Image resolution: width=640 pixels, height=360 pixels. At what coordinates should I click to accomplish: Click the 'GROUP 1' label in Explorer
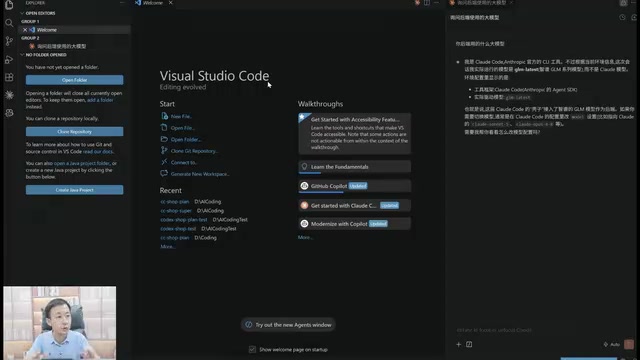coord(30,21)
